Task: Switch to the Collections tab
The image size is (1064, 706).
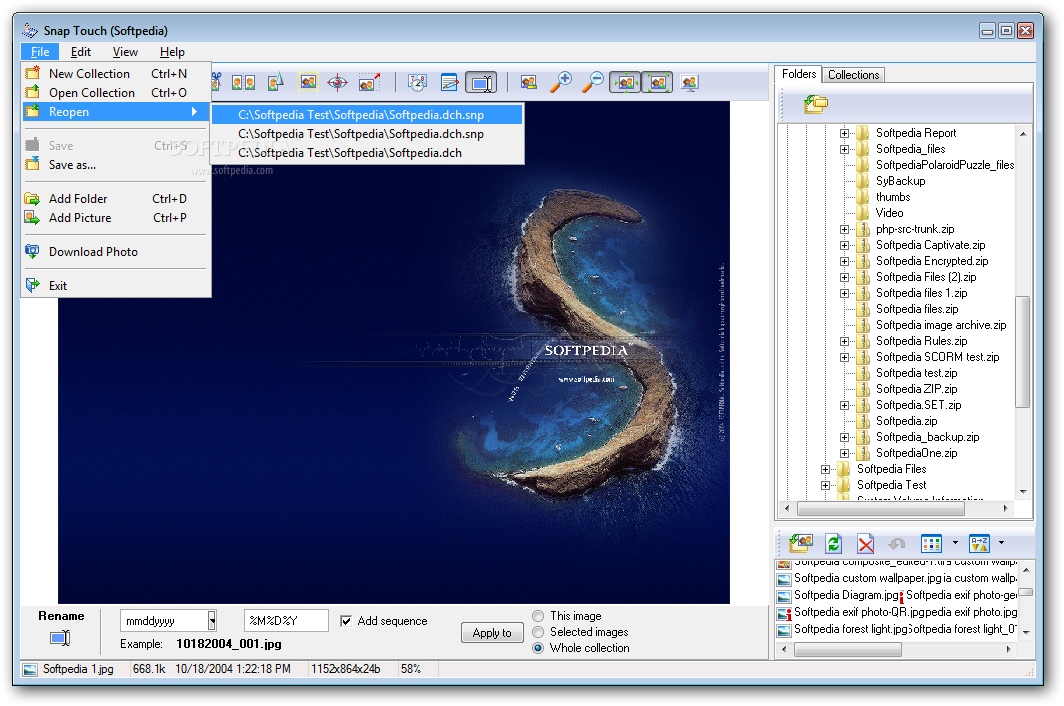Action: [x=853, y=75]
